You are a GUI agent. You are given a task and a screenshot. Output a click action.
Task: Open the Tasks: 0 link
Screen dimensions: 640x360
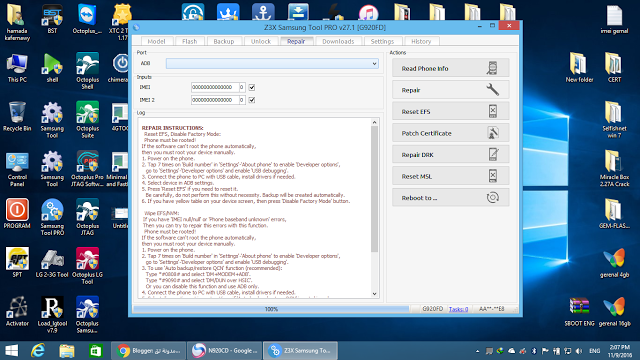click(x=458, y=309)
